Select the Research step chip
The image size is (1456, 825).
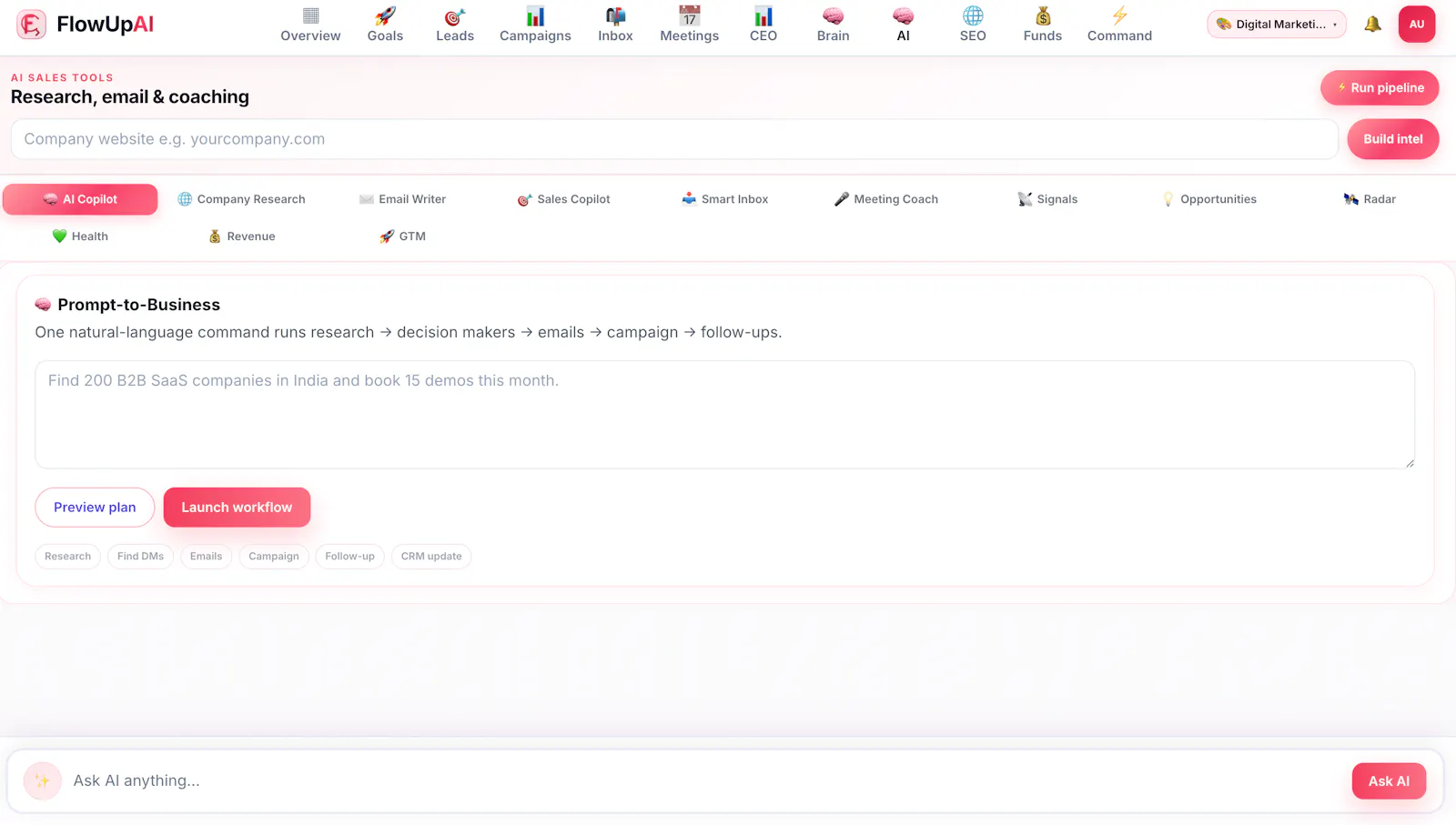67,557
